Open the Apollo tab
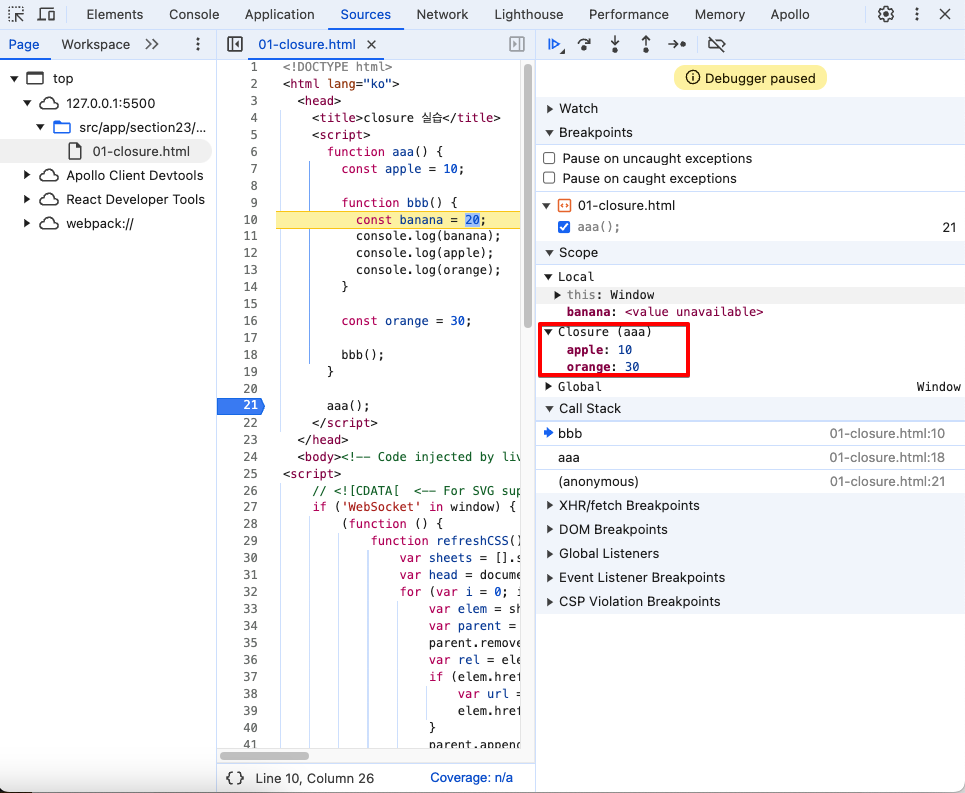The height and width of the screenshot is (793, 965). point(790,14)
